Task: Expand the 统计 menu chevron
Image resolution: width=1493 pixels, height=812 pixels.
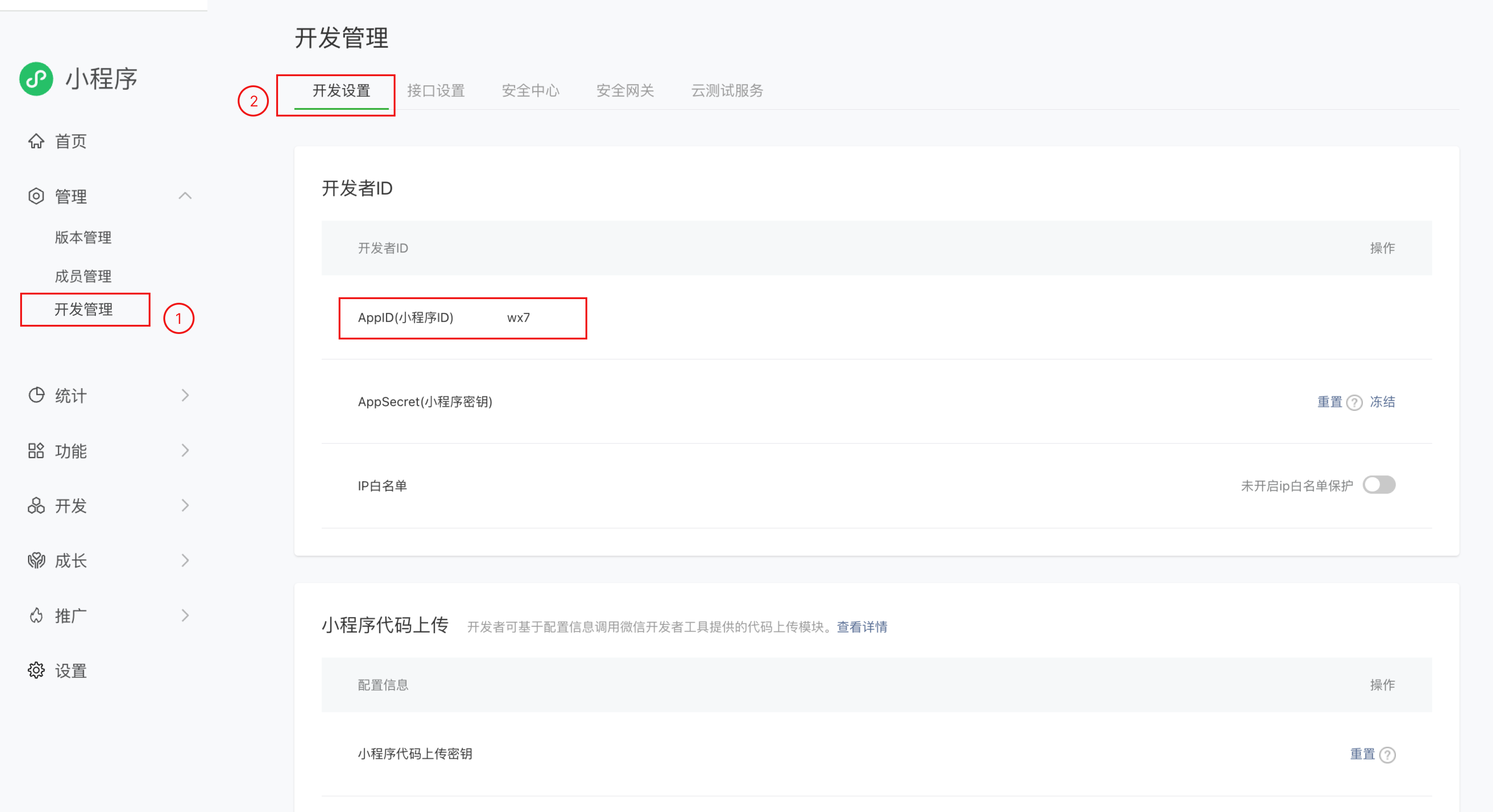Action: [185, 395]
